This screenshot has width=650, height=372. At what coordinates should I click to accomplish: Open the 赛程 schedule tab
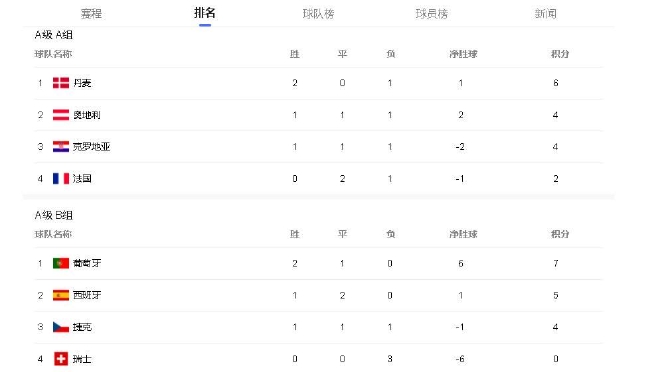coord(91,14)
